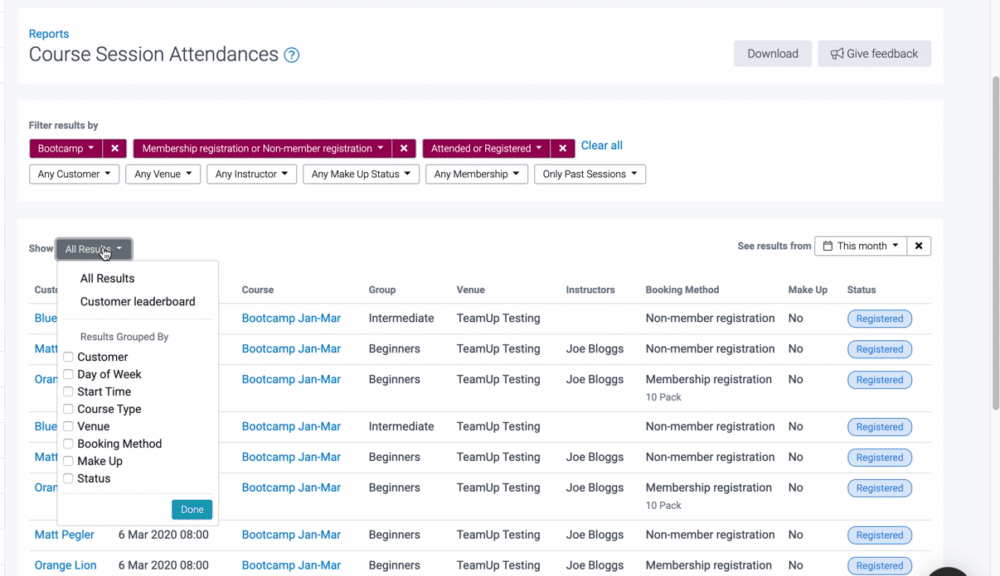Open the Only Past Sessions dropdown
Image resolution: width=1000 pixels, height=576 pixels.
point(589,174)
